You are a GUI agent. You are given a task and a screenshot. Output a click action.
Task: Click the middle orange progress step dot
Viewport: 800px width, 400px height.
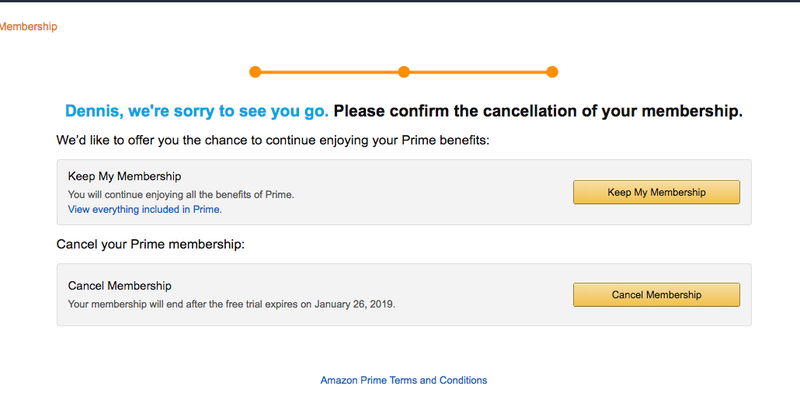404,72
